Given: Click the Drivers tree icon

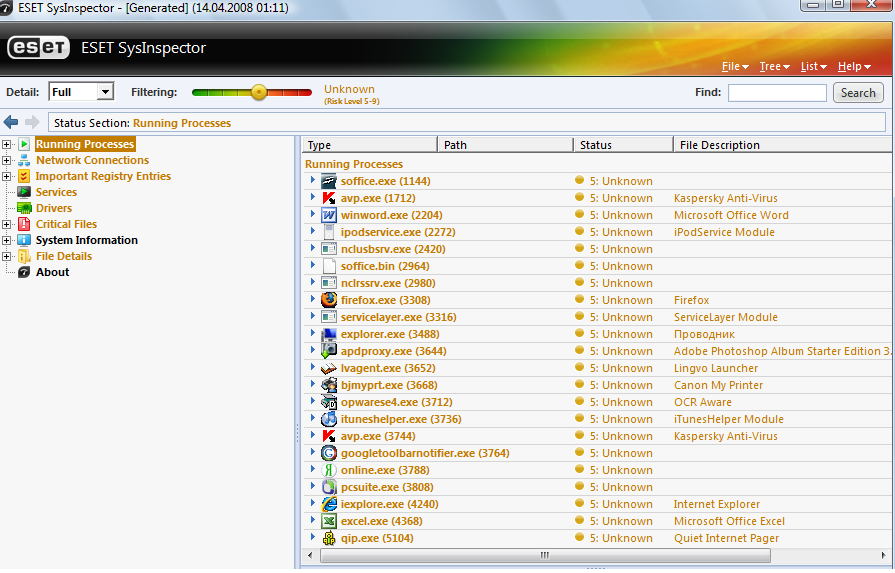Looking at the screenshot, I should (24, 208).
